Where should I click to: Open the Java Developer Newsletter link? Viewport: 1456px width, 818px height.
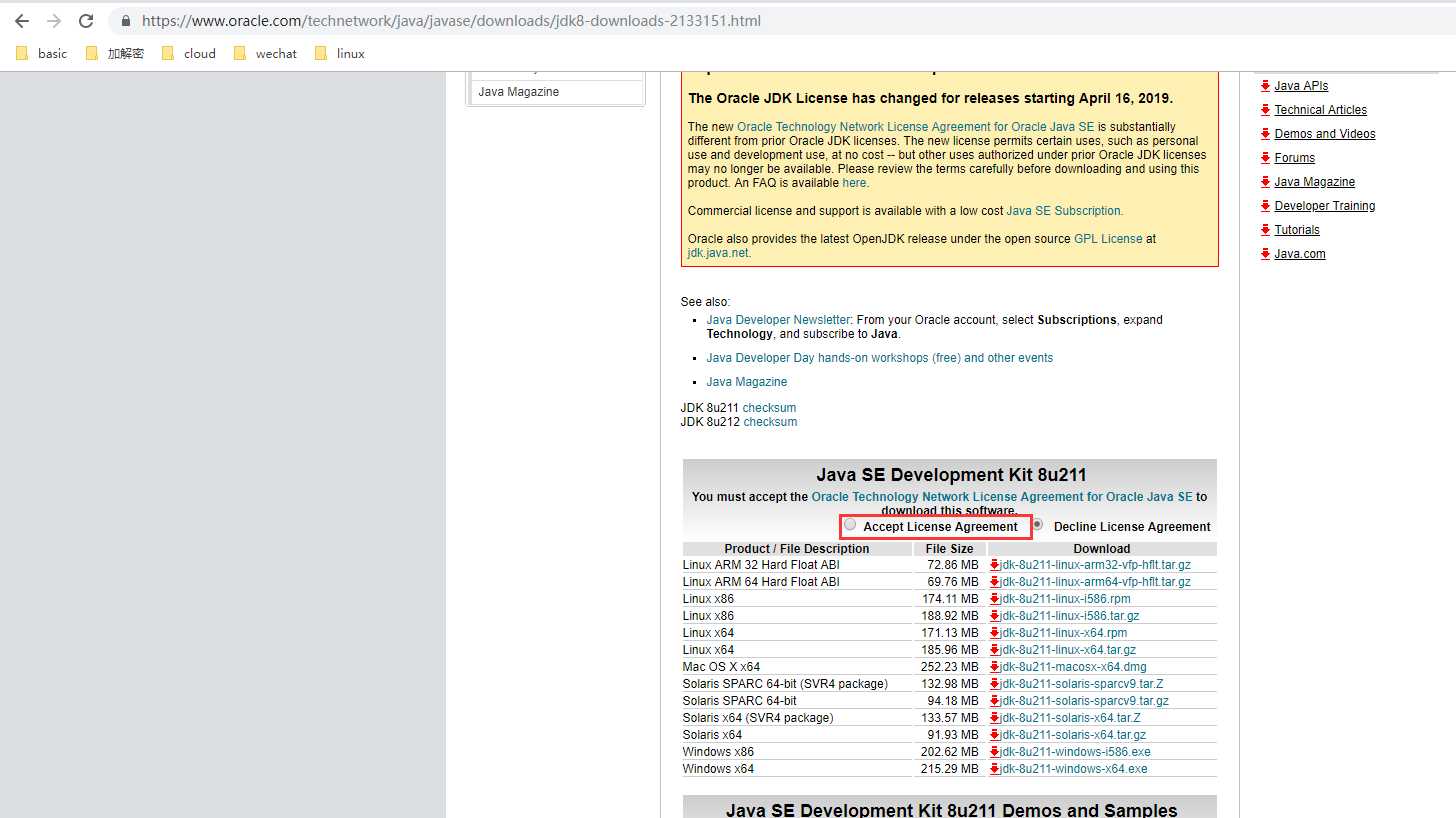(x=778, y=320)
